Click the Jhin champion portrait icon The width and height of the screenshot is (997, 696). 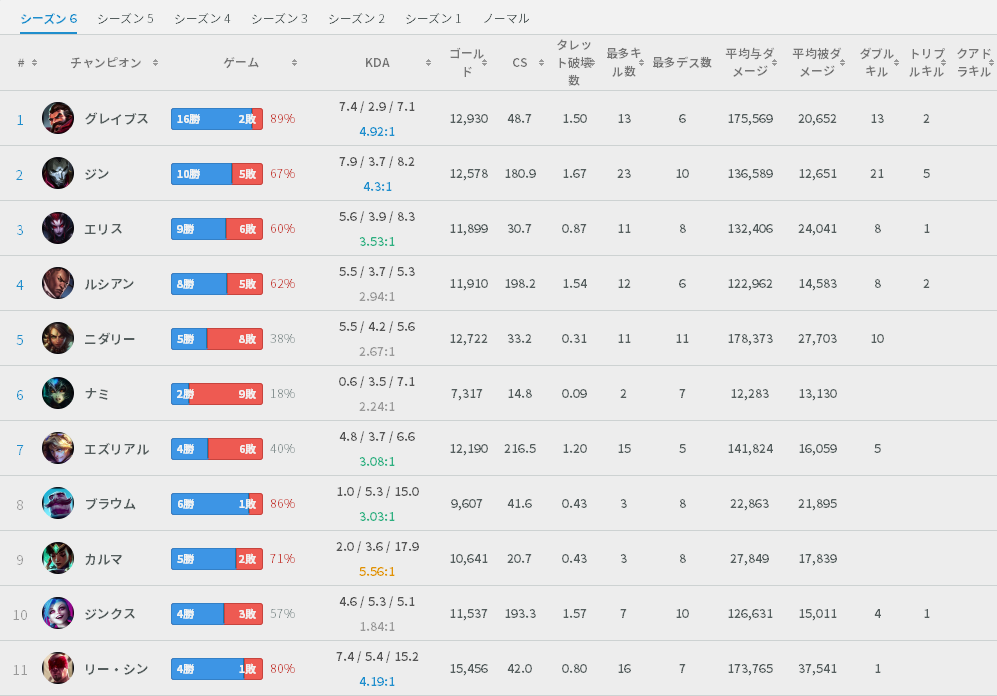click(58, 174)
